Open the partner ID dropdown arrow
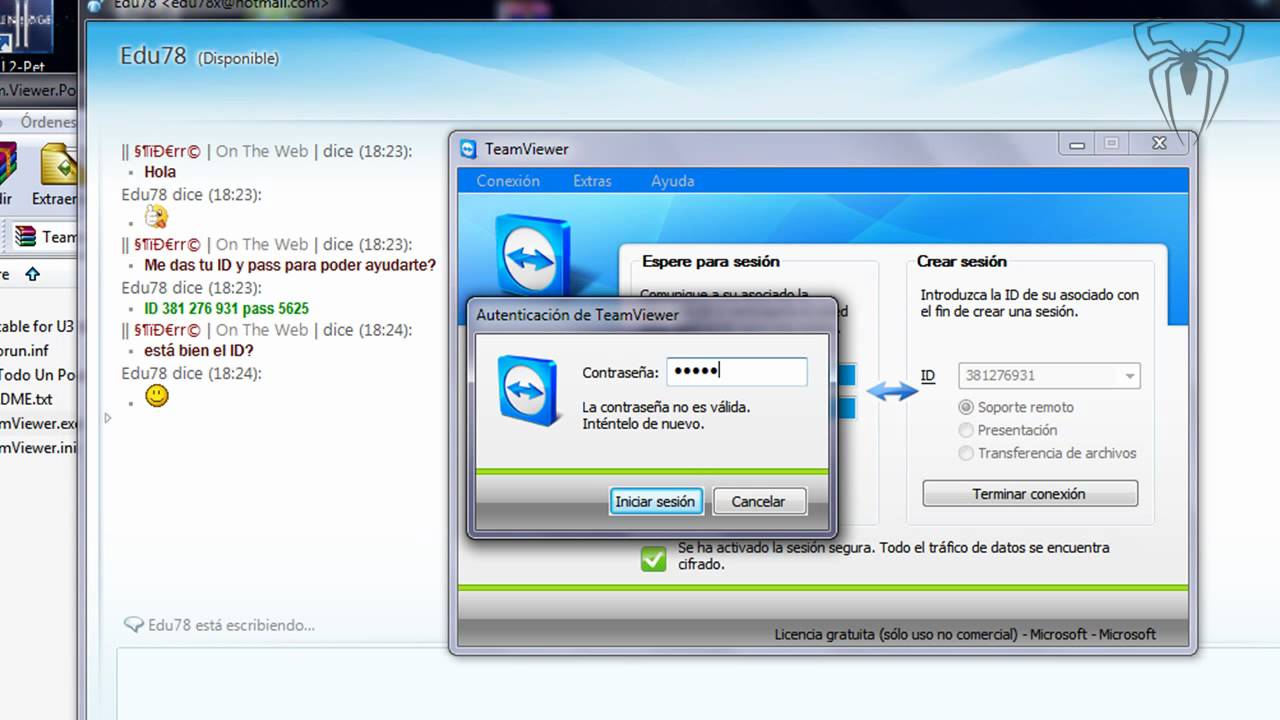Viewport: 1280px width, 720px height. (x=1130, y=376)
